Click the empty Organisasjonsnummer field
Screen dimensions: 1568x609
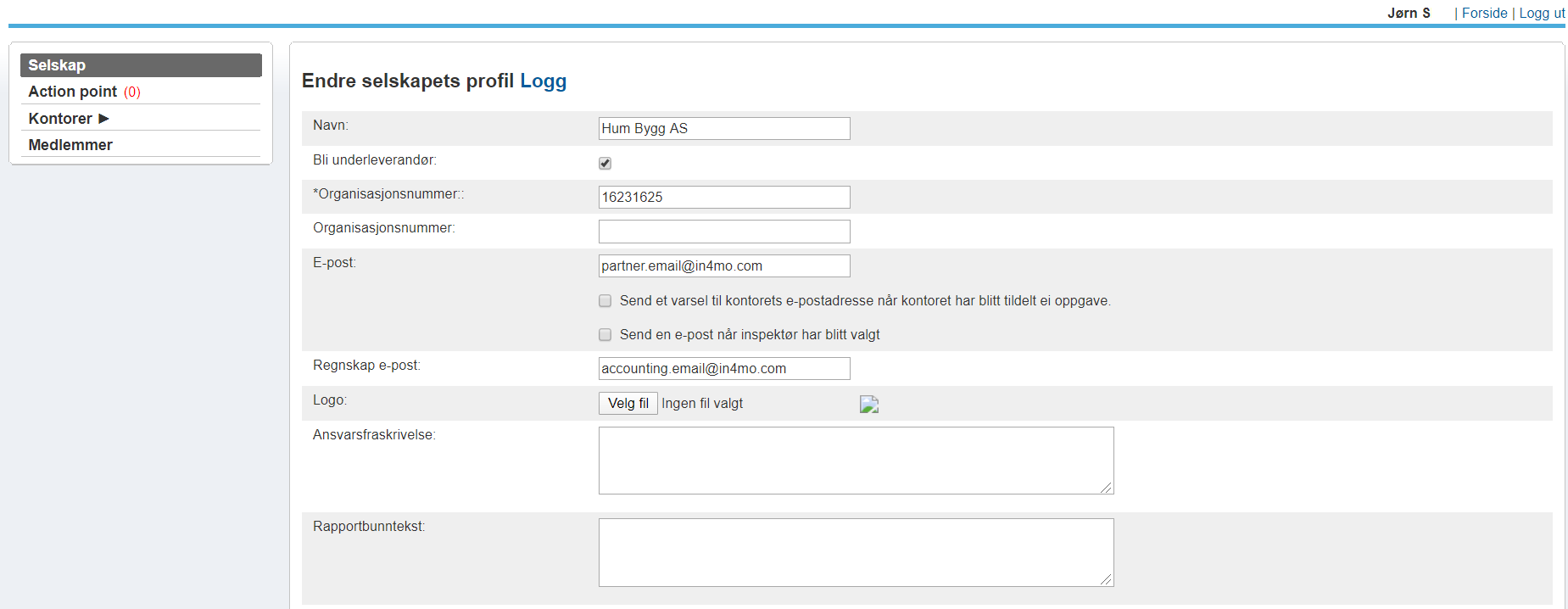pos(723,231)
